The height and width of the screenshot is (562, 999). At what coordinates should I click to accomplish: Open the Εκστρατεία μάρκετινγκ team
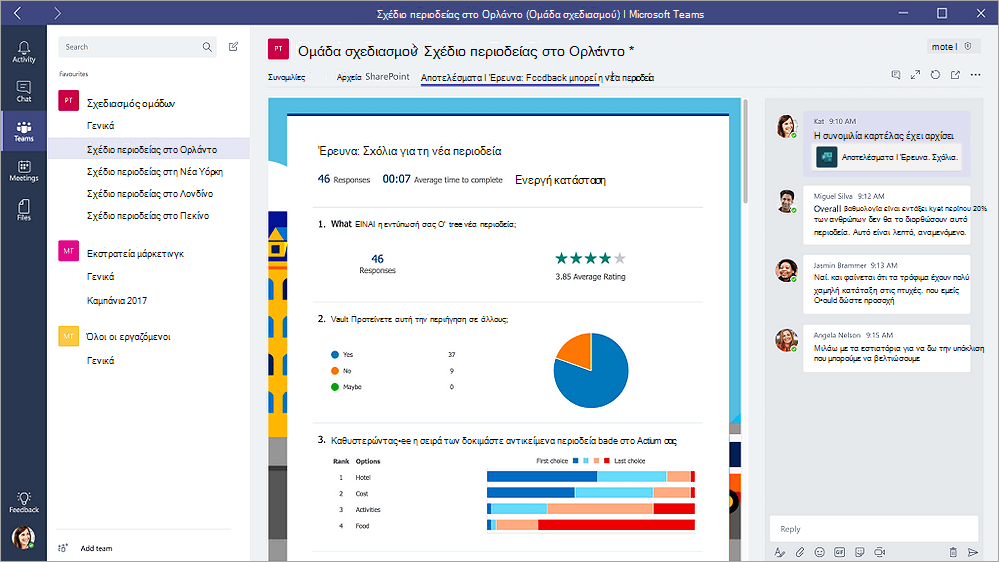click(135, 253)
